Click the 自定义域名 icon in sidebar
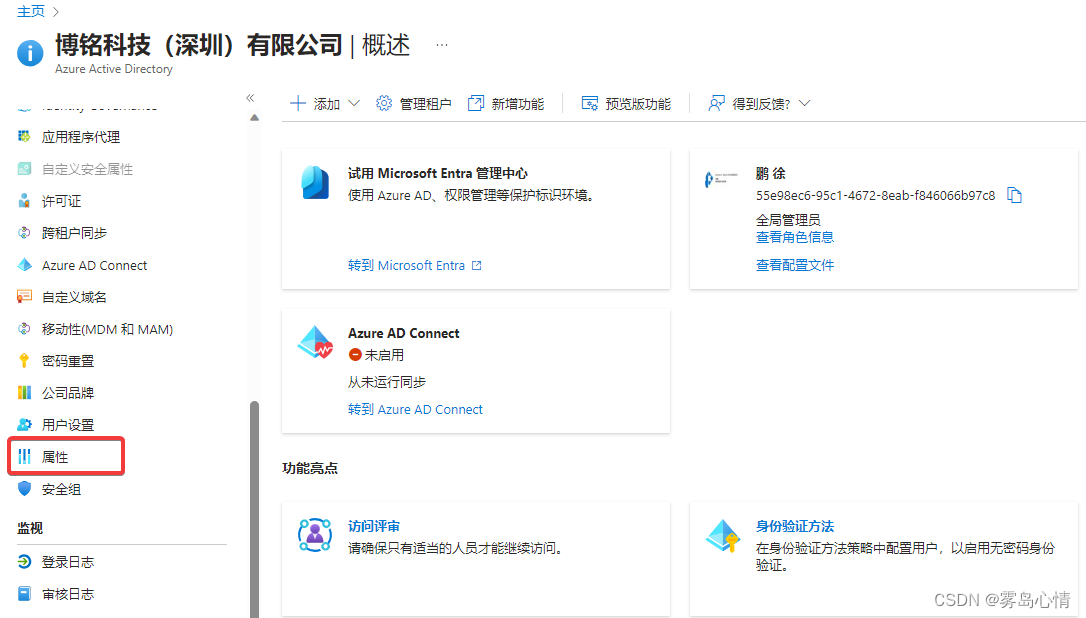Screen dimensions: 1086x618 [x=24, y=297]
